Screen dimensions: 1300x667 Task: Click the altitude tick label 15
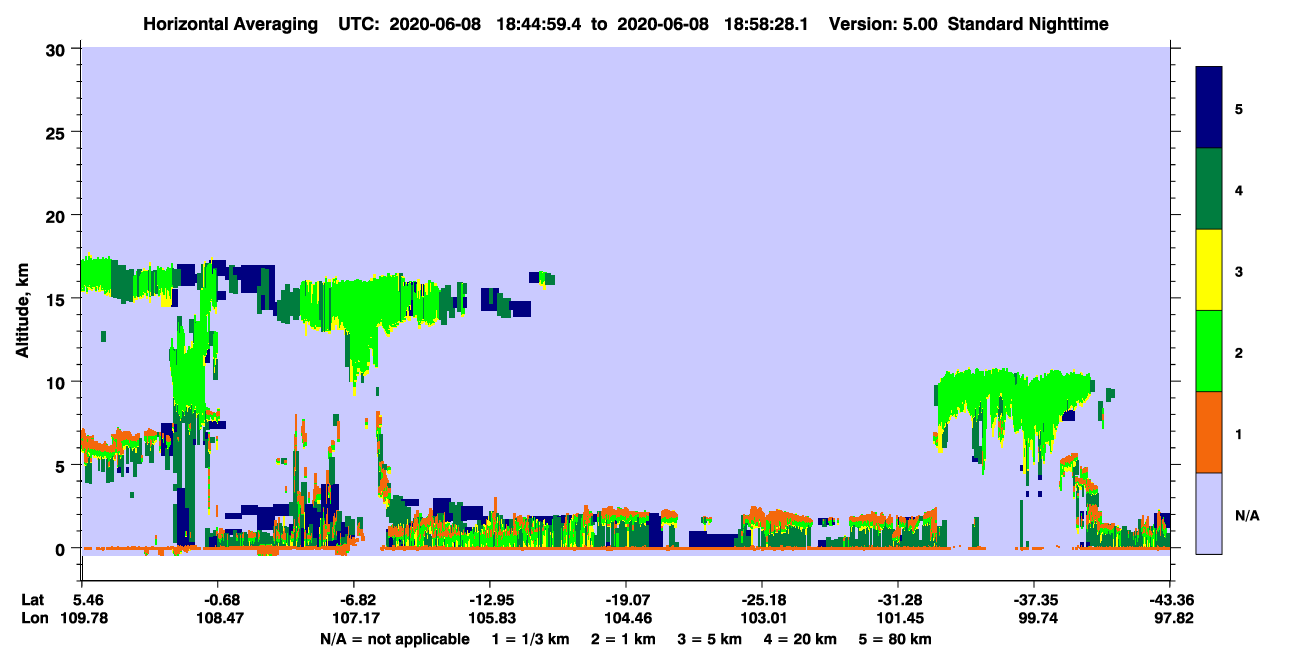(x=58, y=299)
